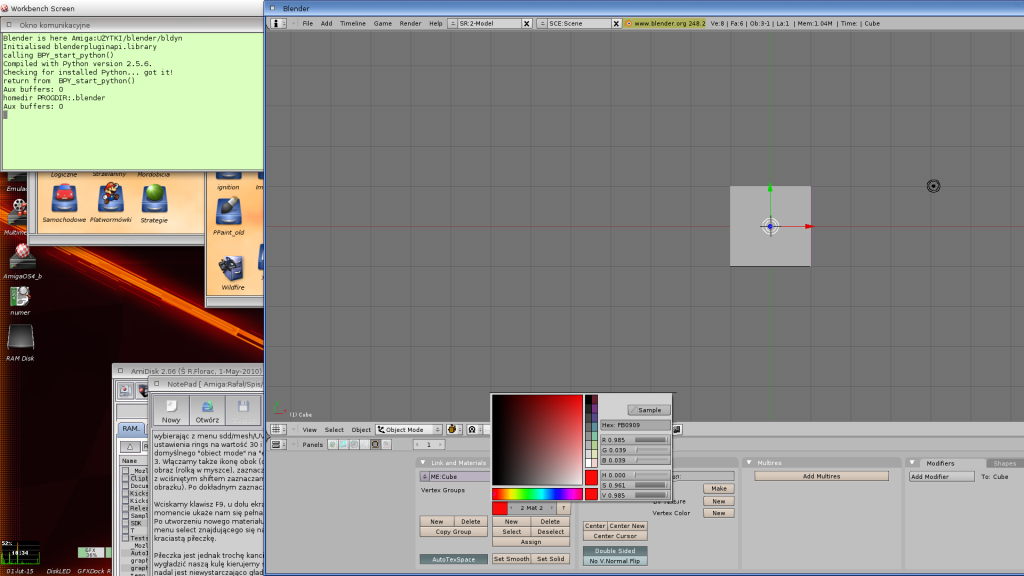Screen dimensions: 1024x576
Task: Open the Game menu
Action: click(383, 24)
